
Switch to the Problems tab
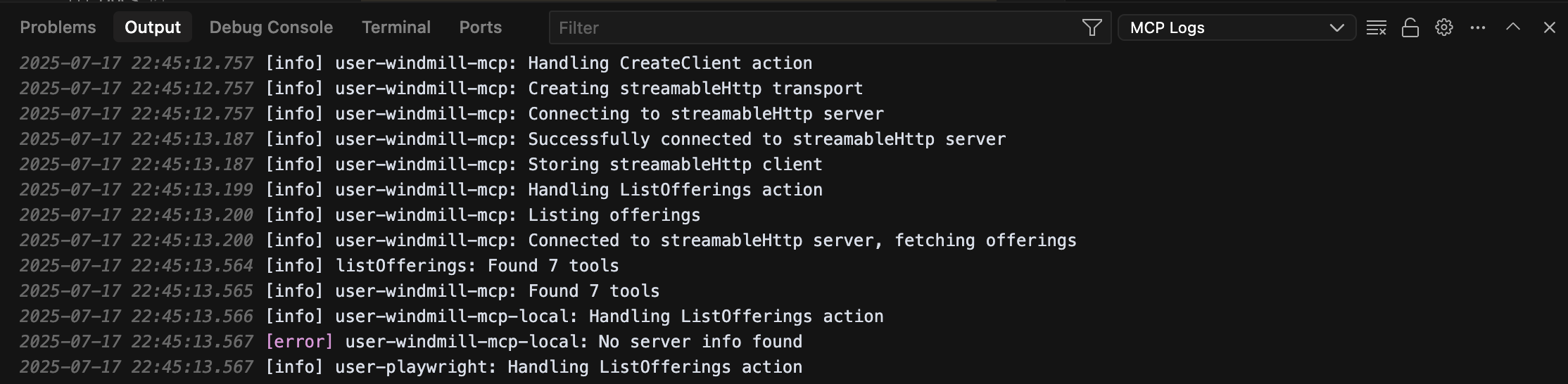(x=58, y=27)
